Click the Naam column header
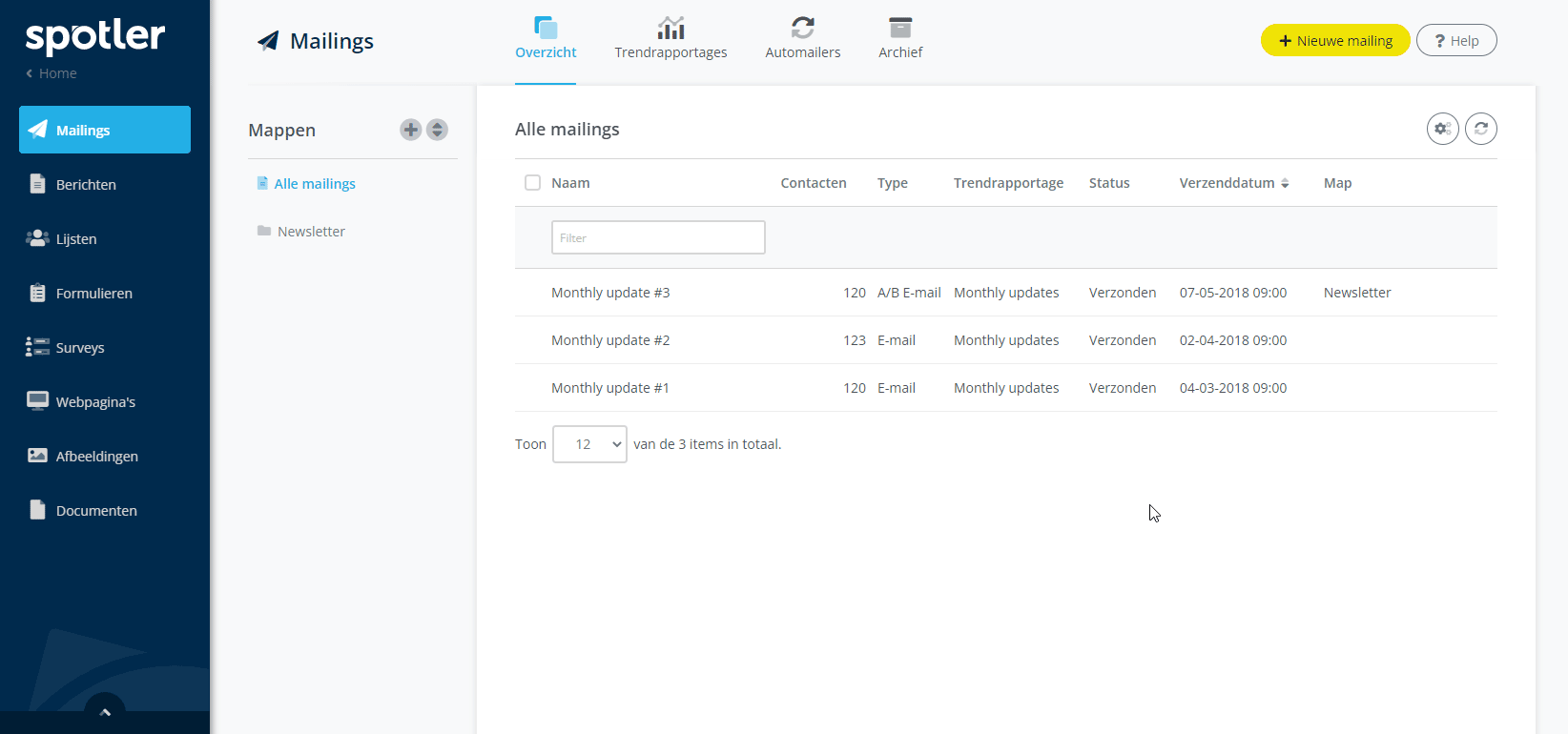The image size is (1568, 734). [570, 183]
